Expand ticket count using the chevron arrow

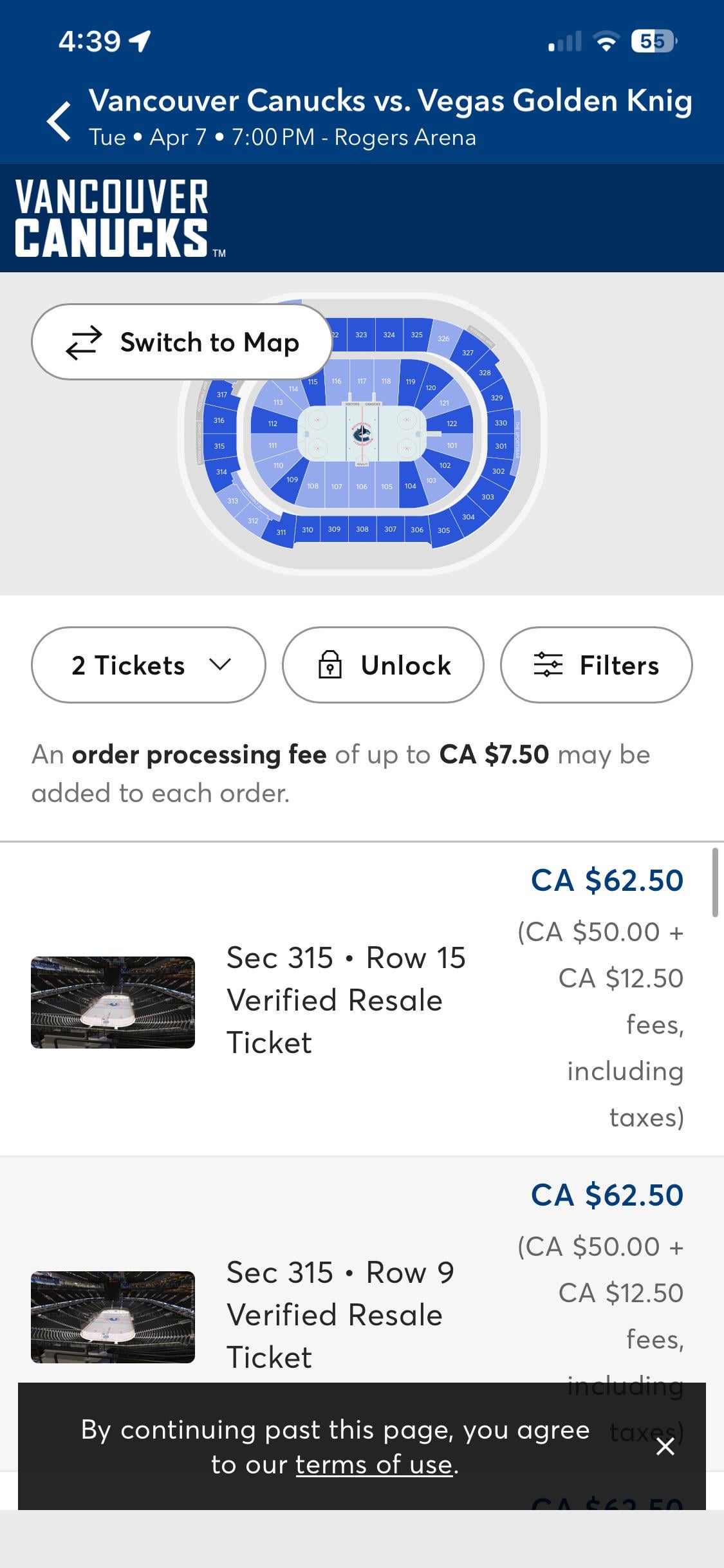[x=220, y=665]
